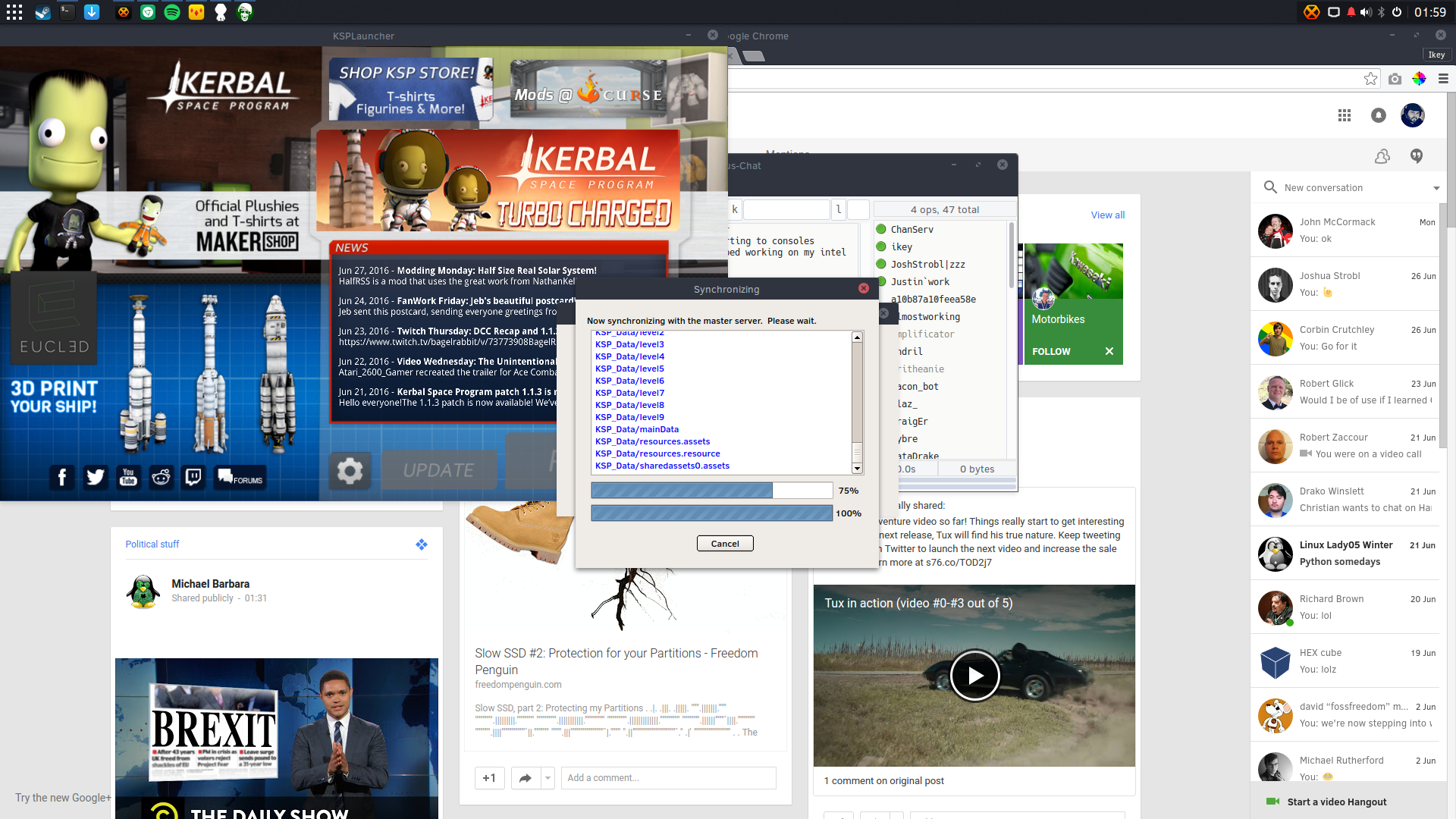
Task: Open the applications grid menu in the top panel
Action: coord(14,12)
